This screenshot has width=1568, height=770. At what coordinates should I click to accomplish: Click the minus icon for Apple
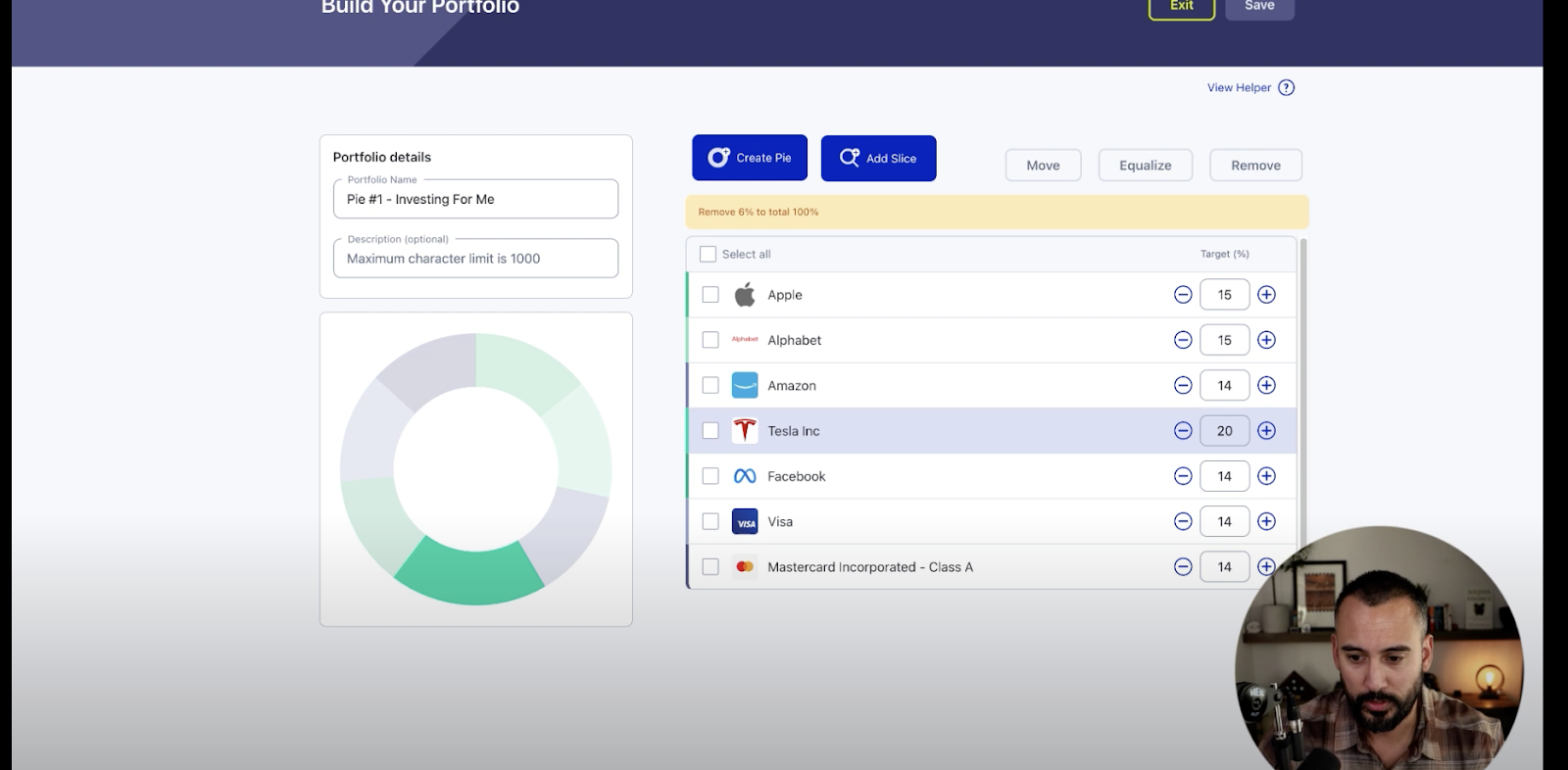1183,295
